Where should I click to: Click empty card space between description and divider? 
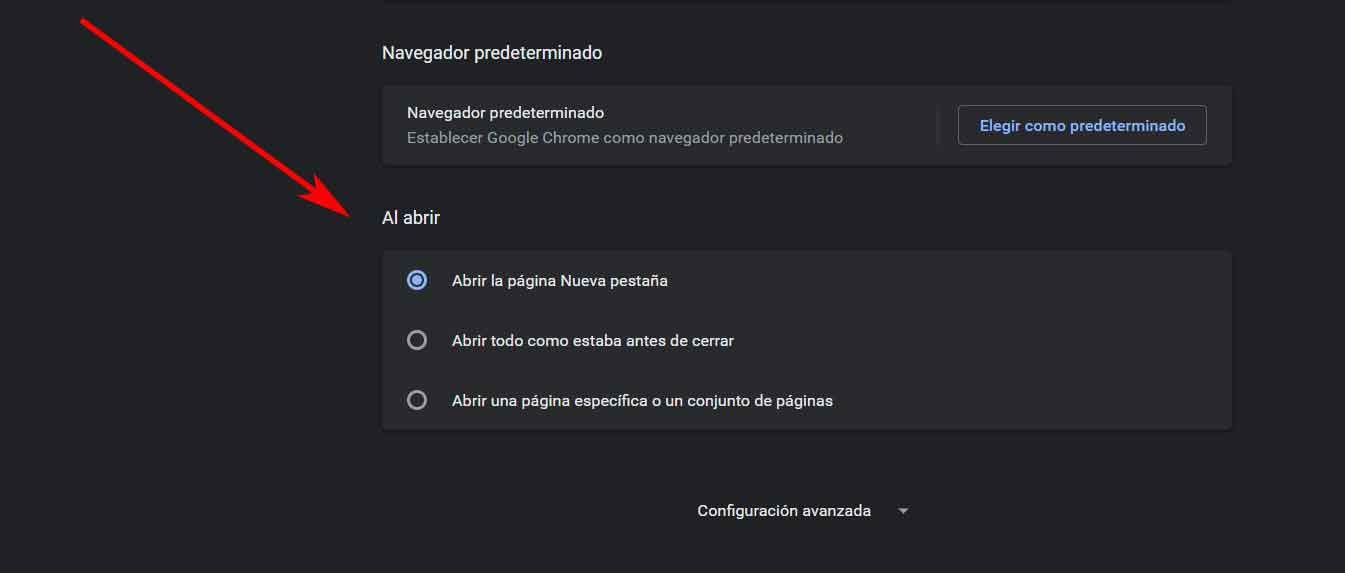pos(888,126)
